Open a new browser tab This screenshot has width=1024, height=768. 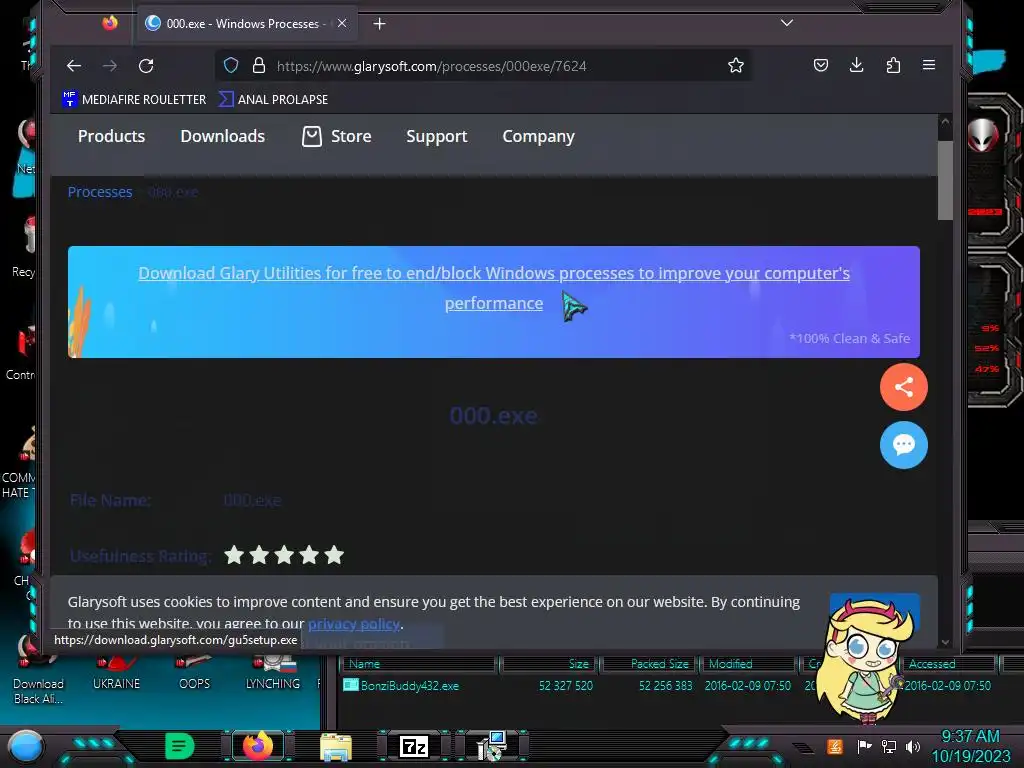379,24
